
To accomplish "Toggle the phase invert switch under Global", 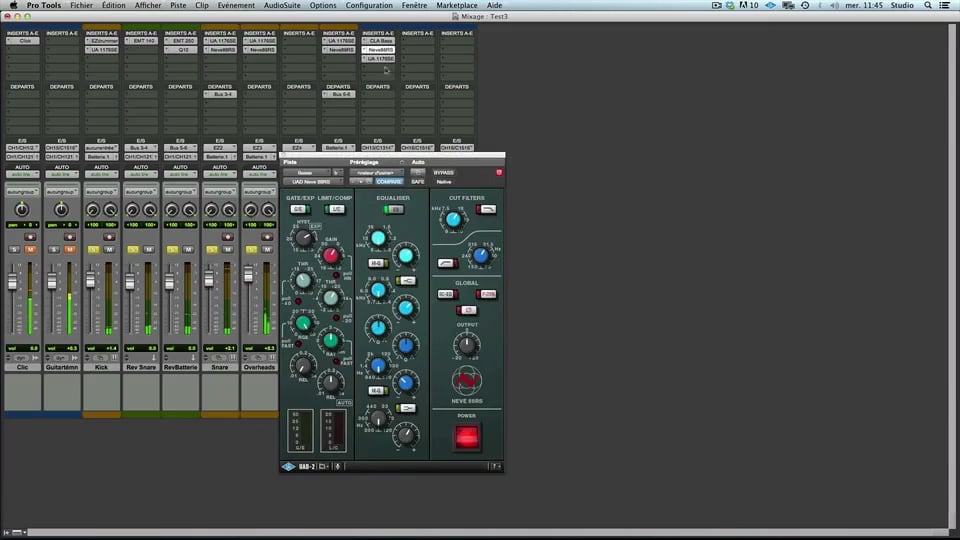I will [x=467, y=310].
